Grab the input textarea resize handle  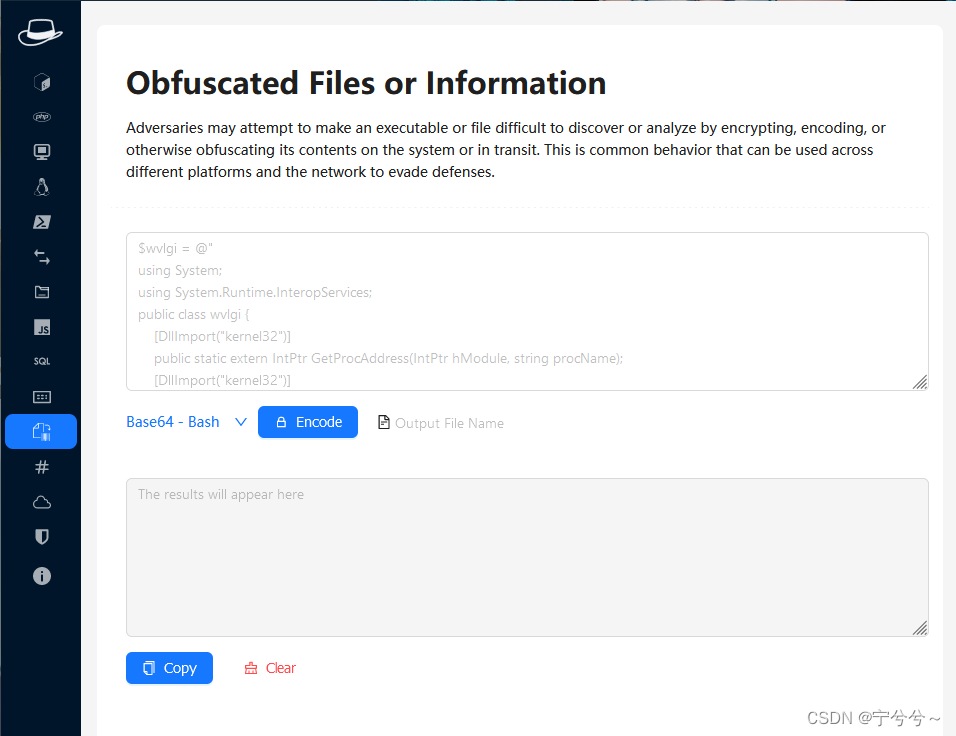pos(920,382)
